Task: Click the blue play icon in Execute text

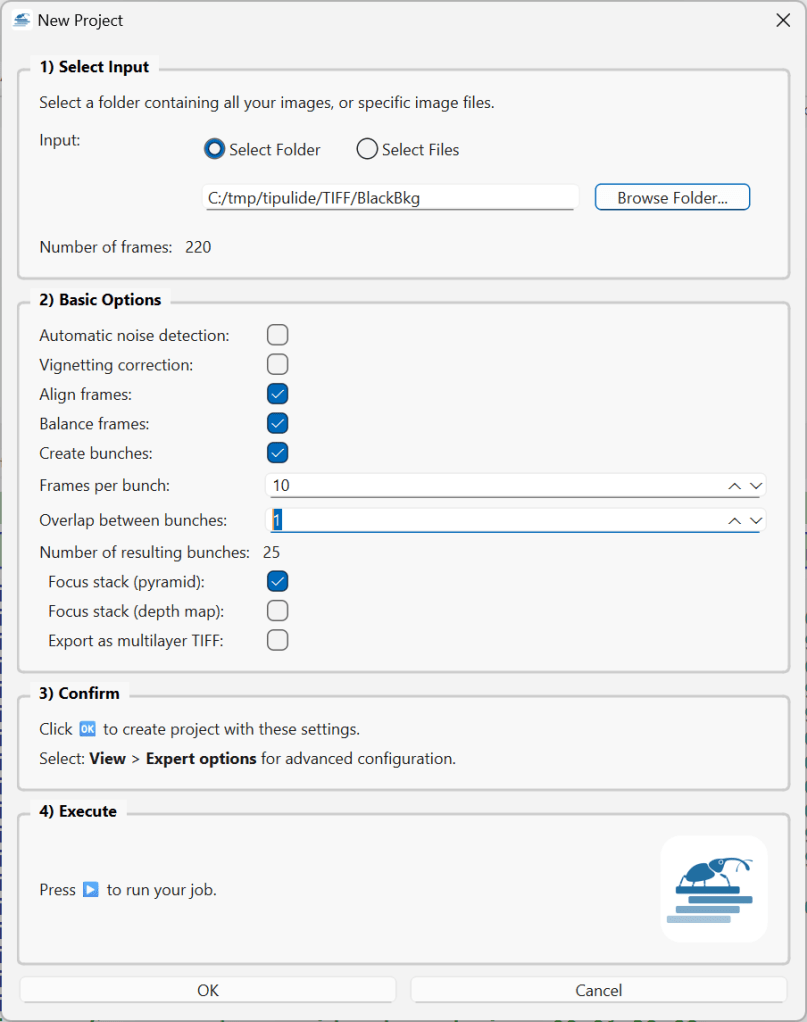Action: pyautogui.click(x=91, y=889)
